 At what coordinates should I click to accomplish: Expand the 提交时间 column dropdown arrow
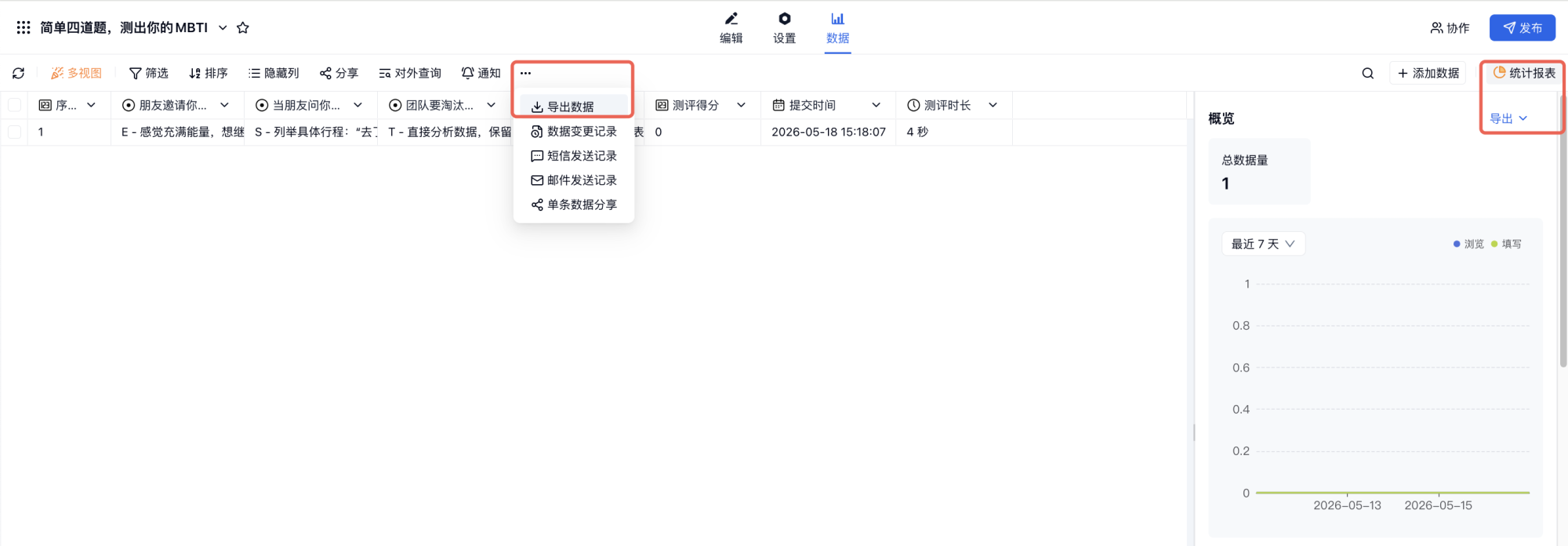(x=876, y=105)
